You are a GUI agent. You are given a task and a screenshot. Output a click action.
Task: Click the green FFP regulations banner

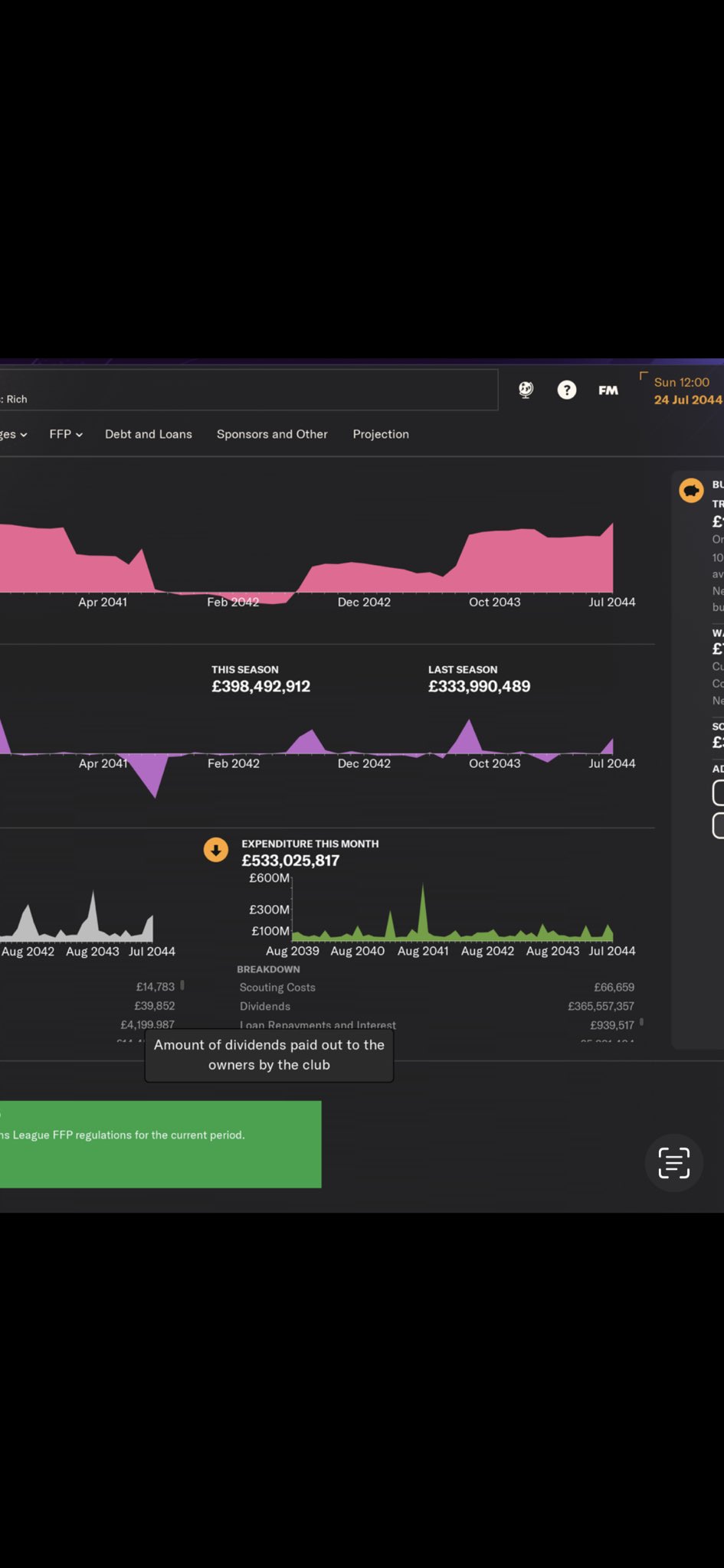pos(159,1144)
